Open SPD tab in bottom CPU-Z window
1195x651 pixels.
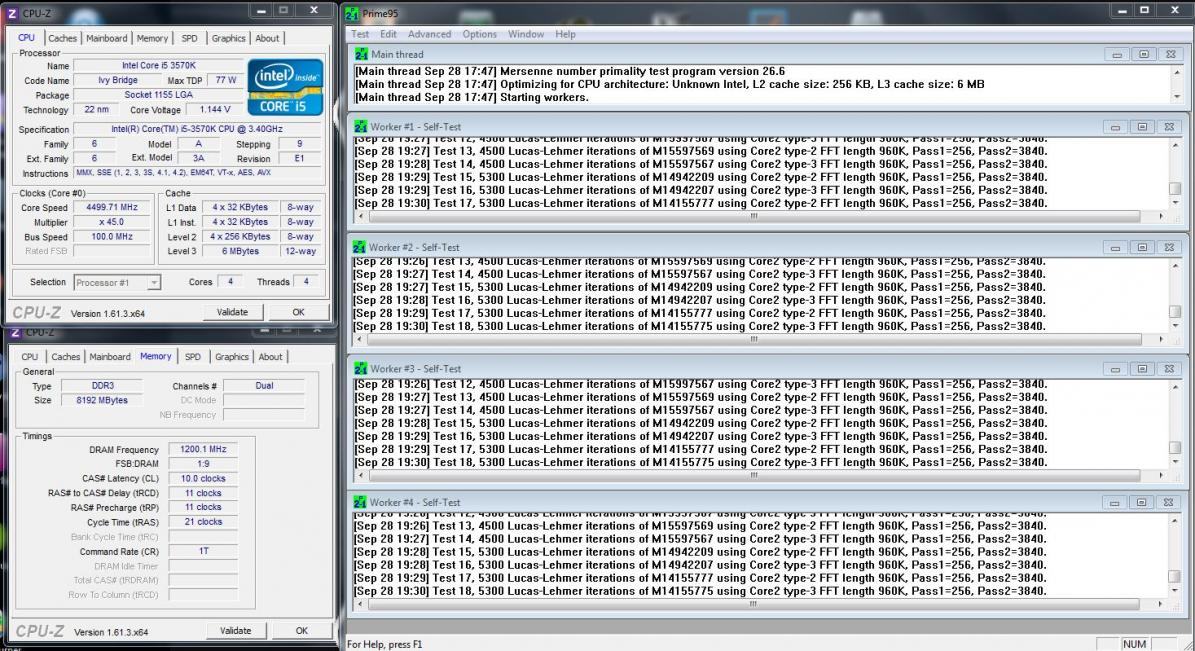(x=193, y=357)
